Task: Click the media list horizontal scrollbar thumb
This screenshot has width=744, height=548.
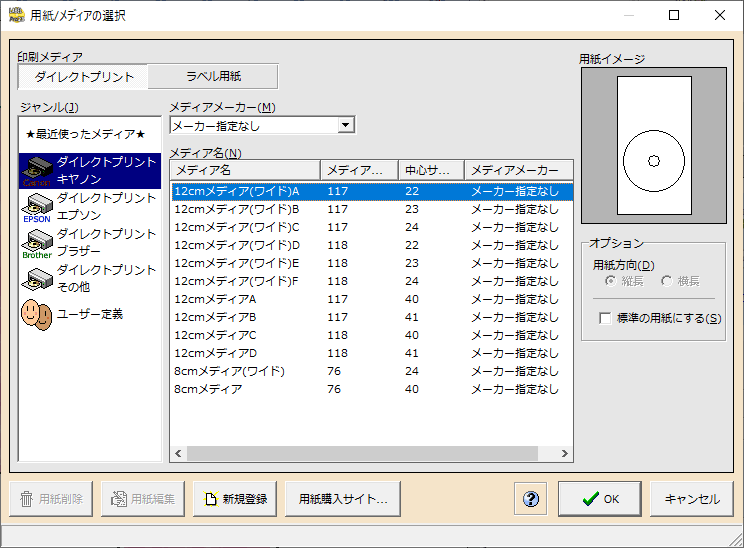Action: (x=362, y=454)
